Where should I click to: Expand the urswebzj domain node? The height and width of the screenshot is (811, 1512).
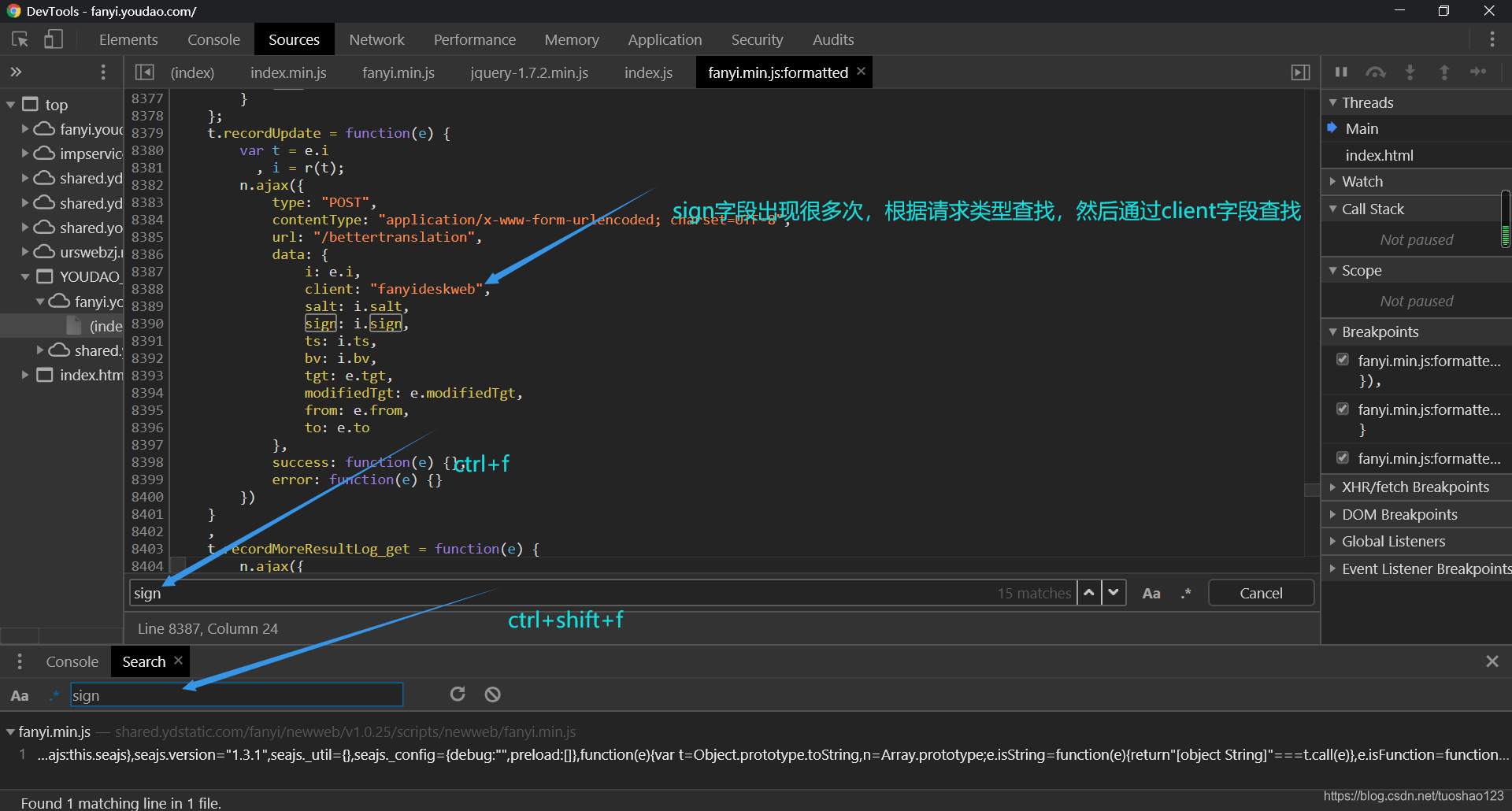tap(25, 252)
